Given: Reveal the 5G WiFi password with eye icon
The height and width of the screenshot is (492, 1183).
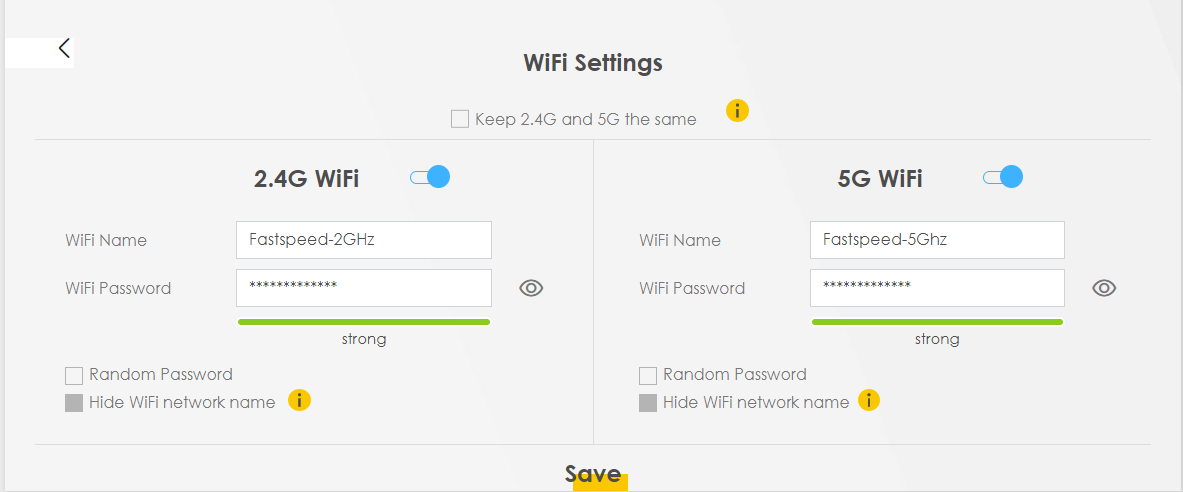Looking at the screenshot, I should pyautogui.click(x=1104, y=288).
